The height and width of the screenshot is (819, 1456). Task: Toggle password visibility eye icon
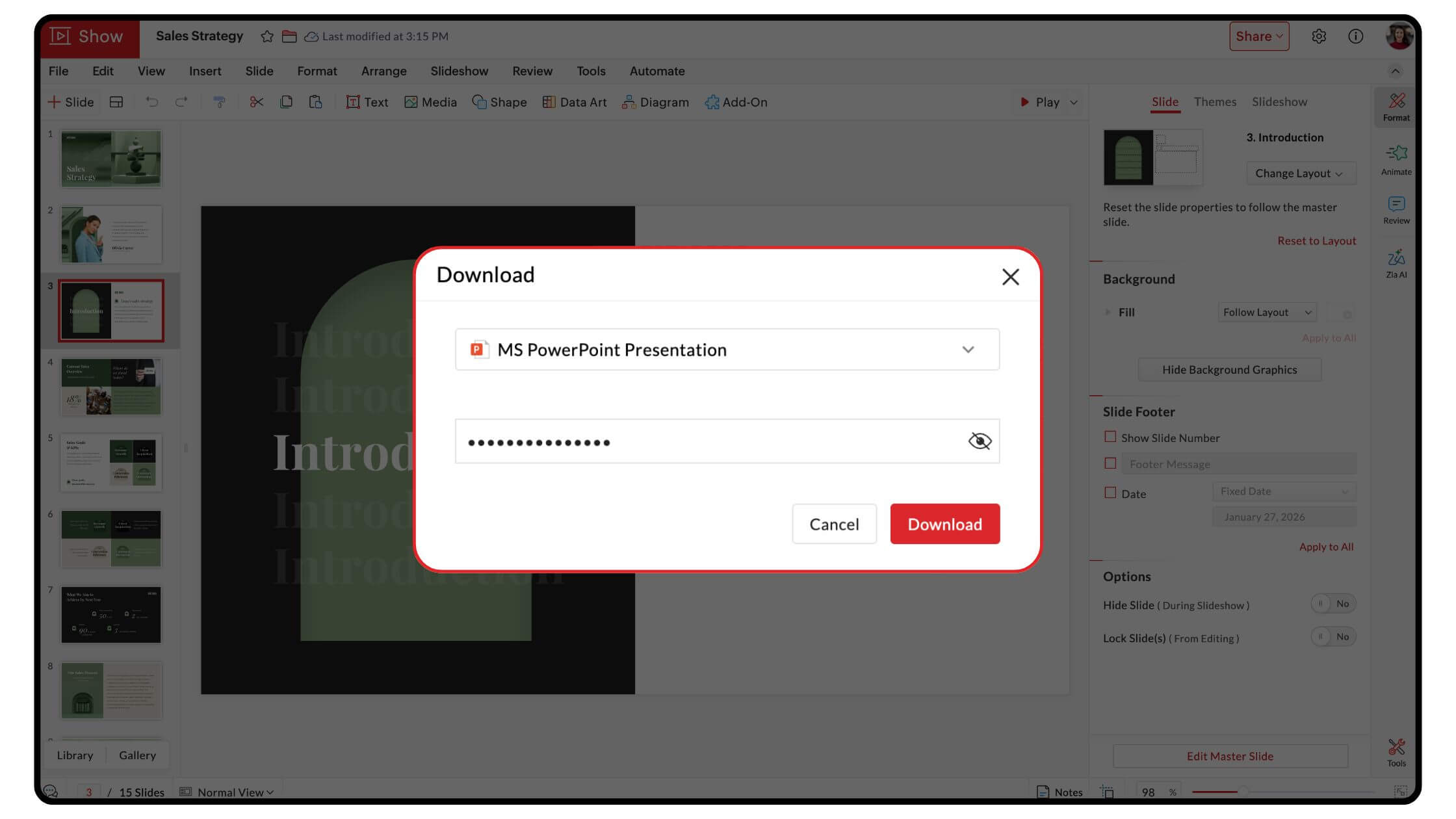point(979,441)
